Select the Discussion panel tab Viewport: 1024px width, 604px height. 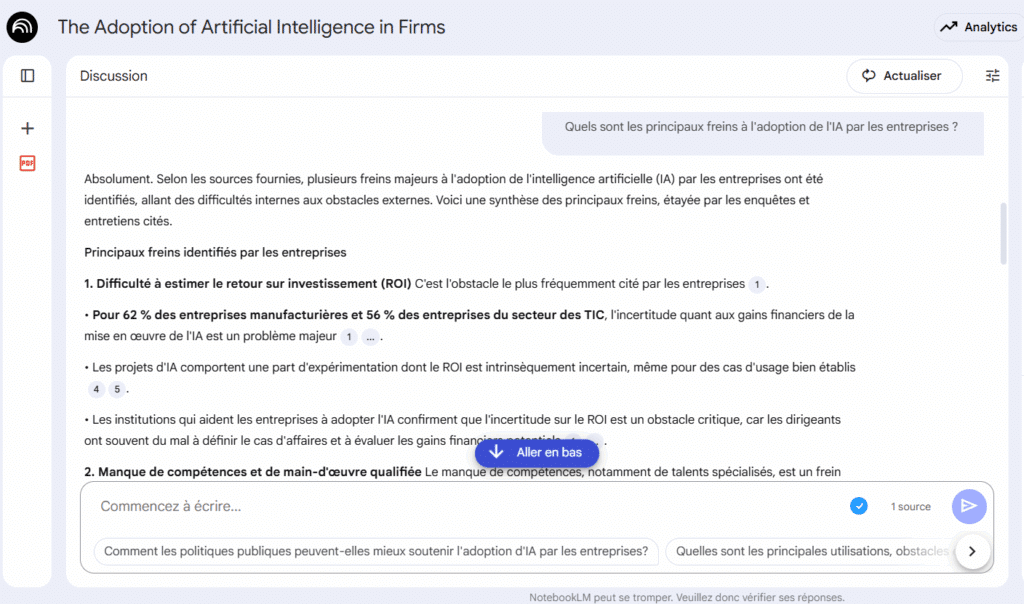(113, 76)
